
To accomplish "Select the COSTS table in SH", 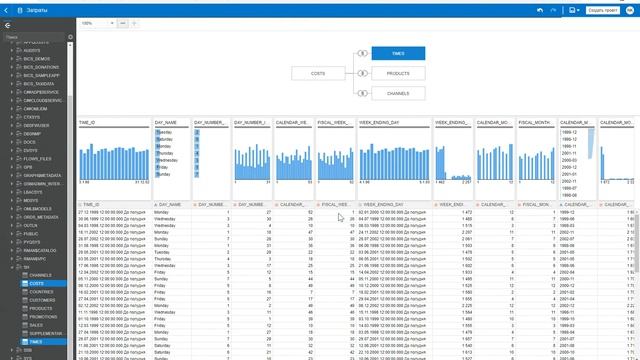I will 43,283.
